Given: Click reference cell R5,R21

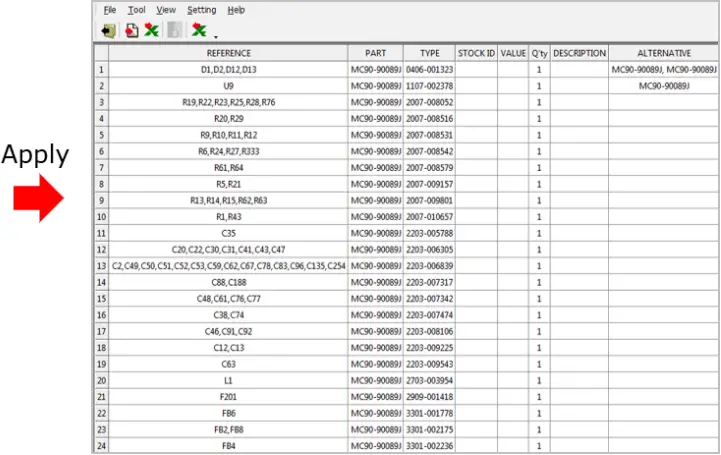Looking at the screenshot, I should (229, 184).
